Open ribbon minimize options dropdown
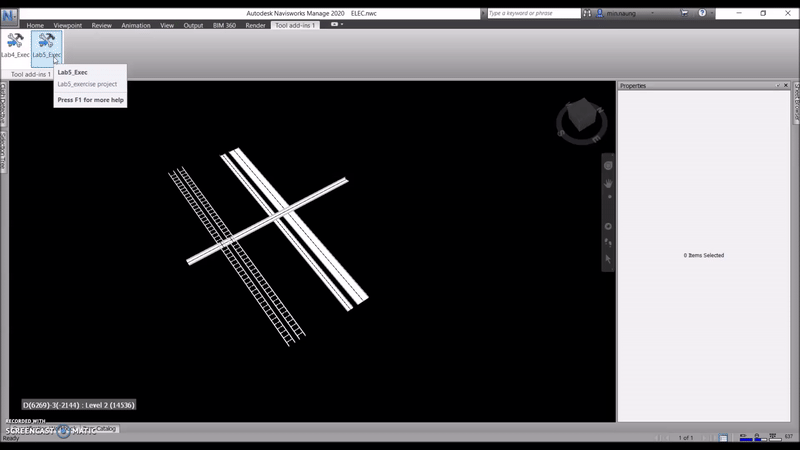 (341, 24)
